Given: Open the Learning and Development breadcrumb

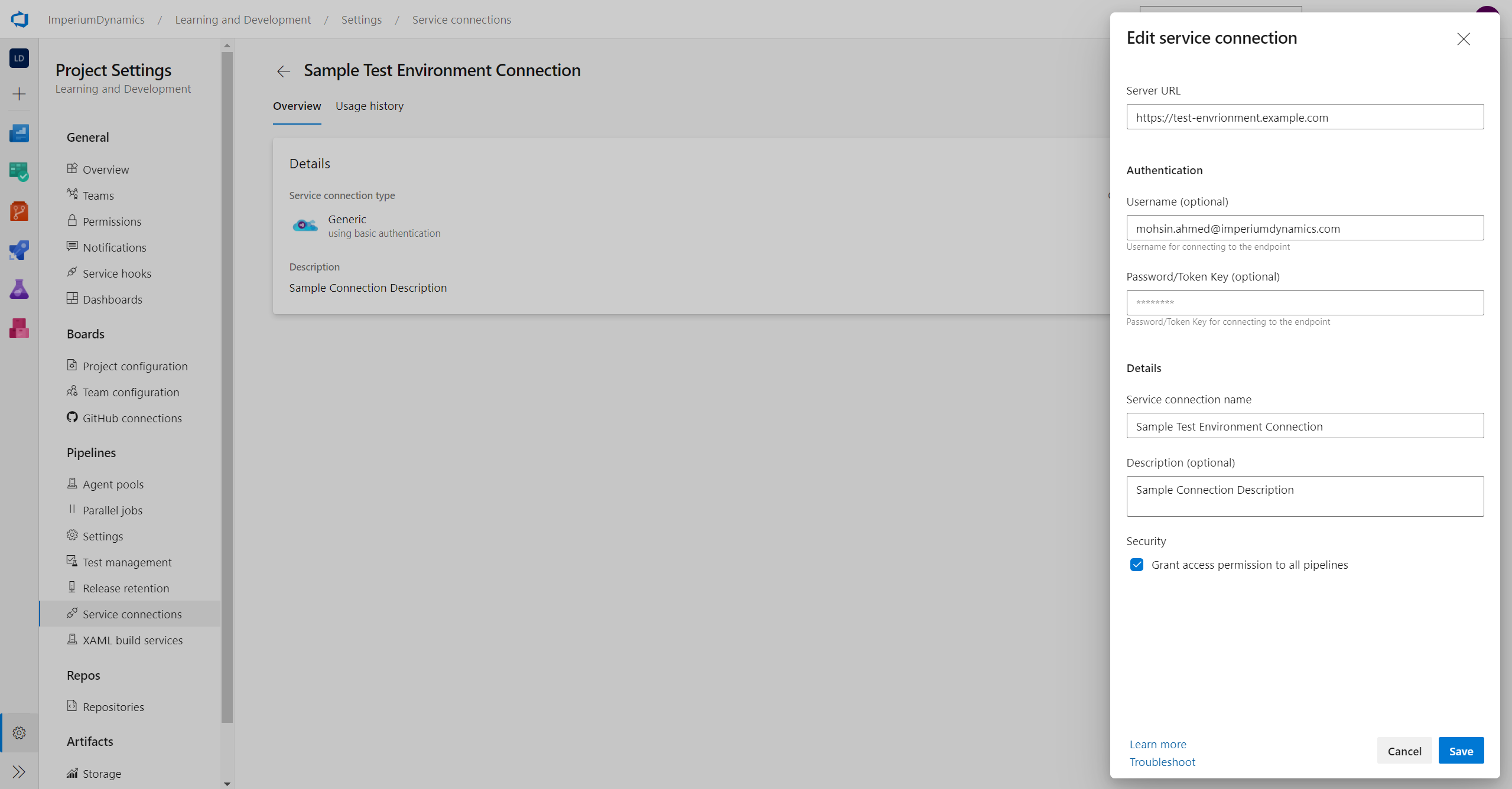Looking at the screenshot, I should point(243,19).
